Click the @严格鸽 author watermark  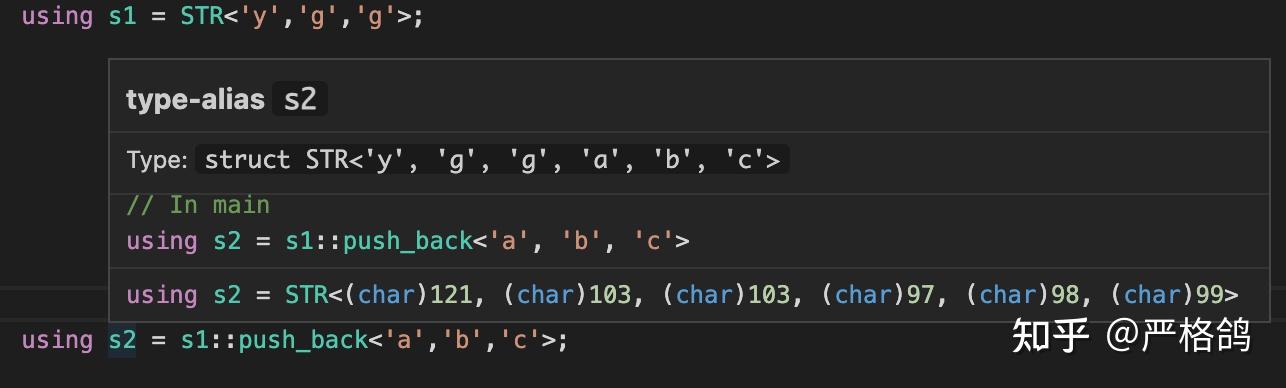1179,336
